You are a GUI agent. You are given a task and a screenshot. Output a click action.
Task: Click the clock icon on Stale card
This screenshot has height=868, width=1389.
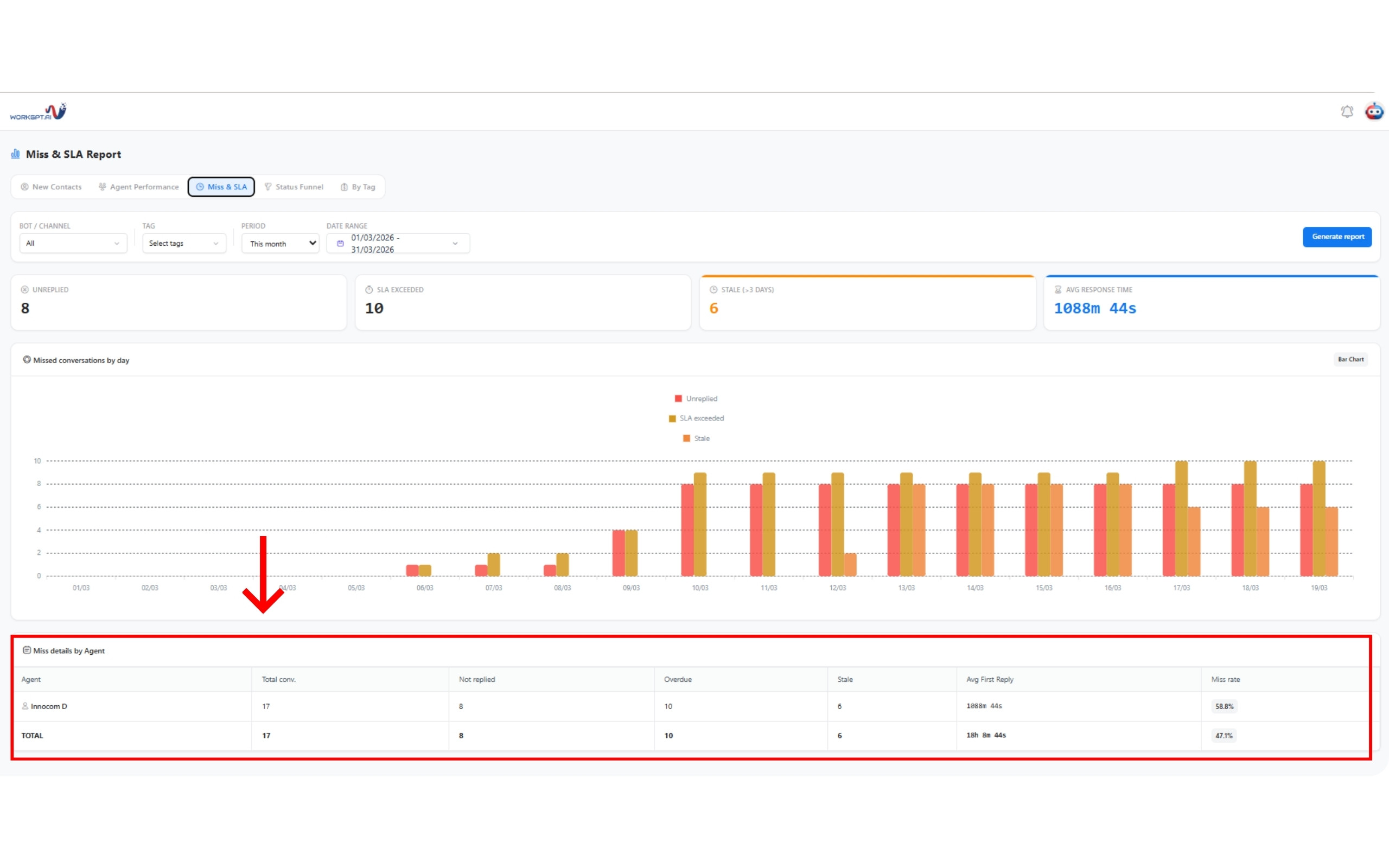tap(713, 290)
